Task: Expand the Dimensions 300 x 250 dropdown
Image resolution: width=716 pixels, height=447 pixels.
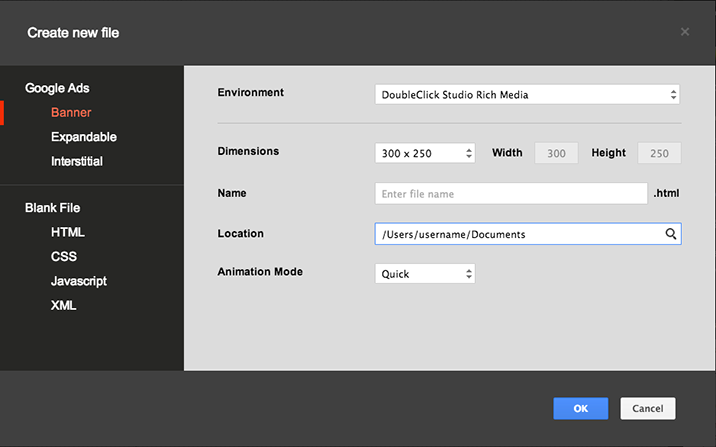Action: pyautogui.click(x=425, y=153)
